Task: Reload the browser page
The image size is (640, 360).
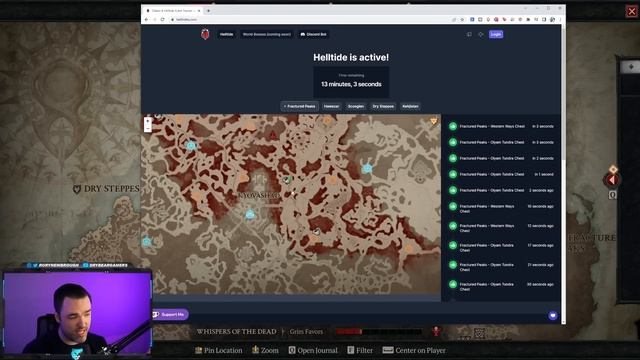Action: click(x=162, y=20)
